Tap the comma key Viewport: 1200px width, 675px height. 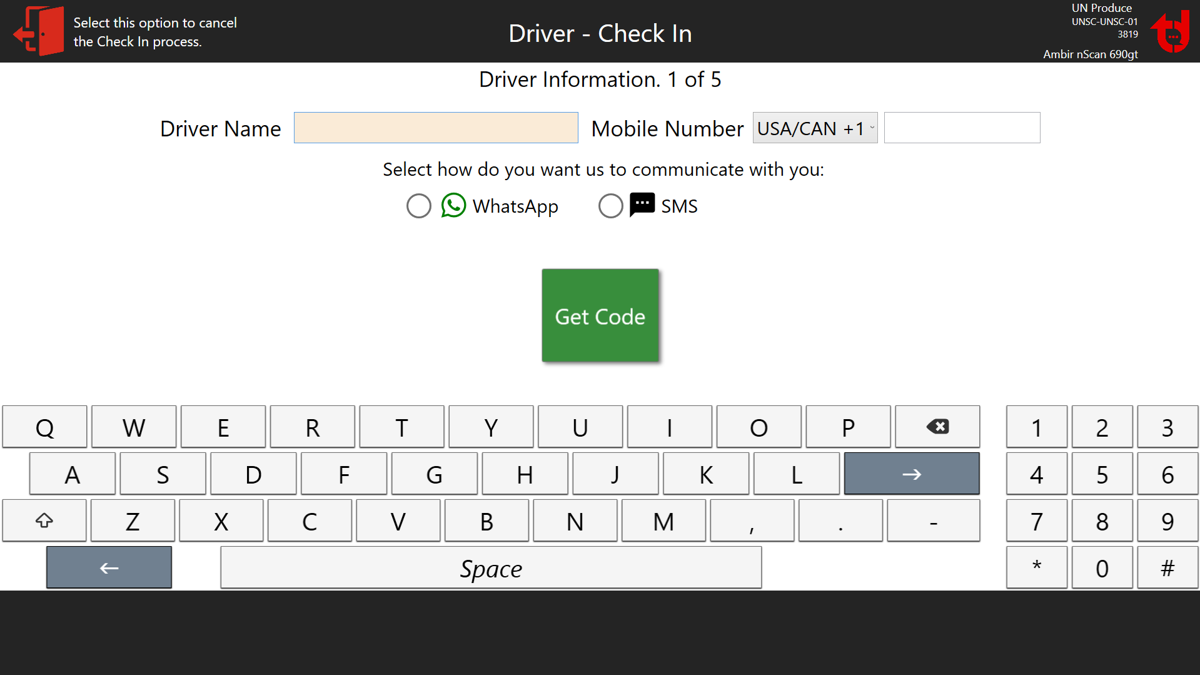coord(752,521)
